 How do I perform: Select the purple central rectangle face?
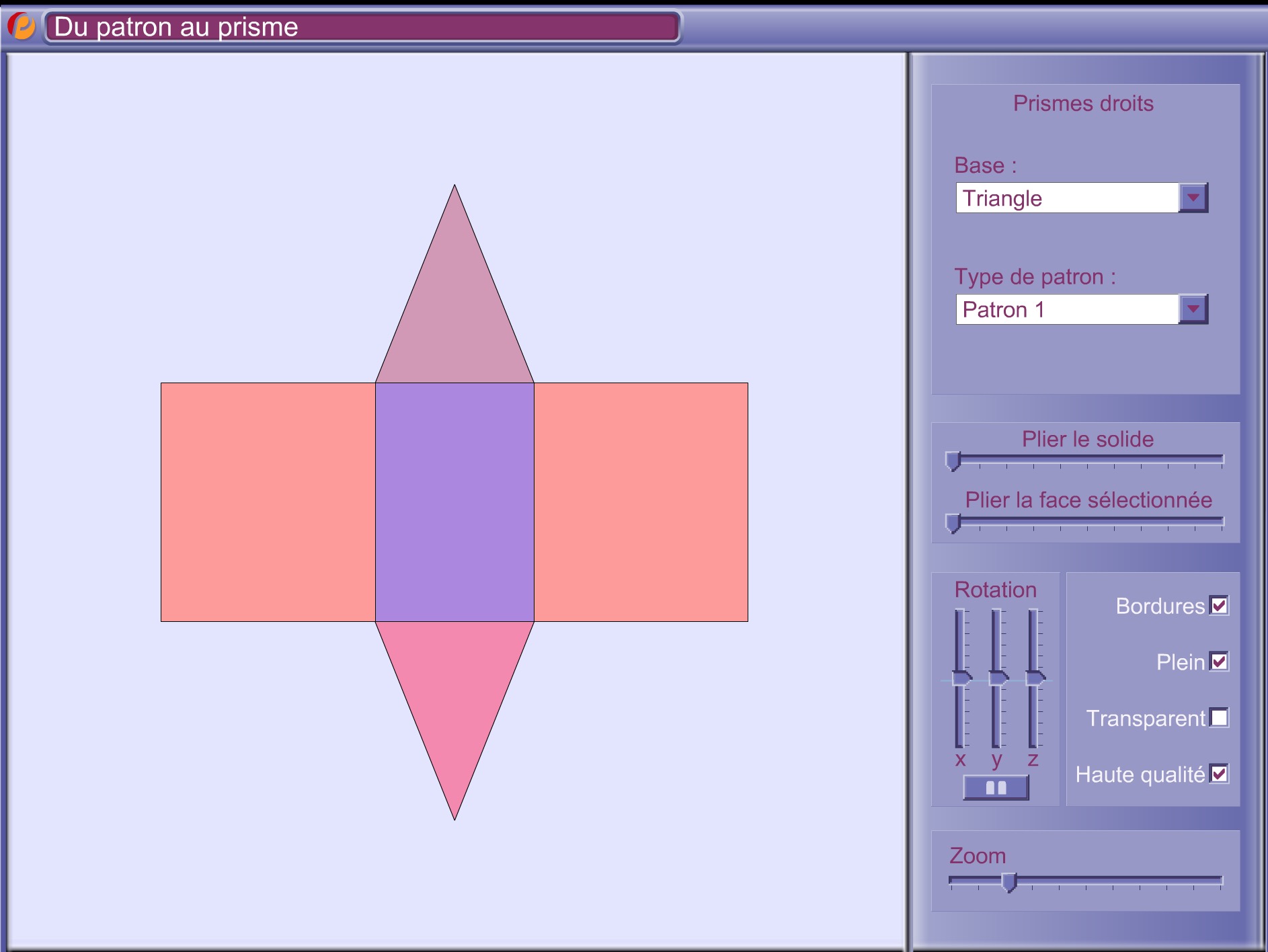454,502
